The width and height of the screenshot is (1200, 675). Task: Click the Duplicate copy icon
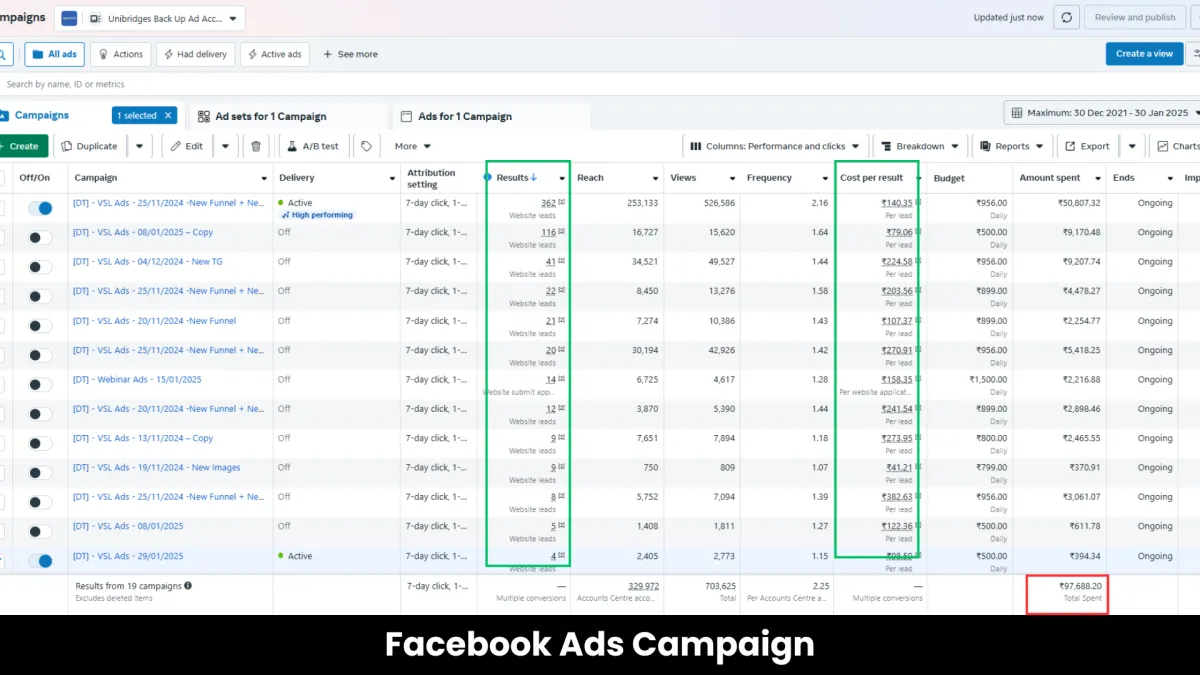point(67,146)
